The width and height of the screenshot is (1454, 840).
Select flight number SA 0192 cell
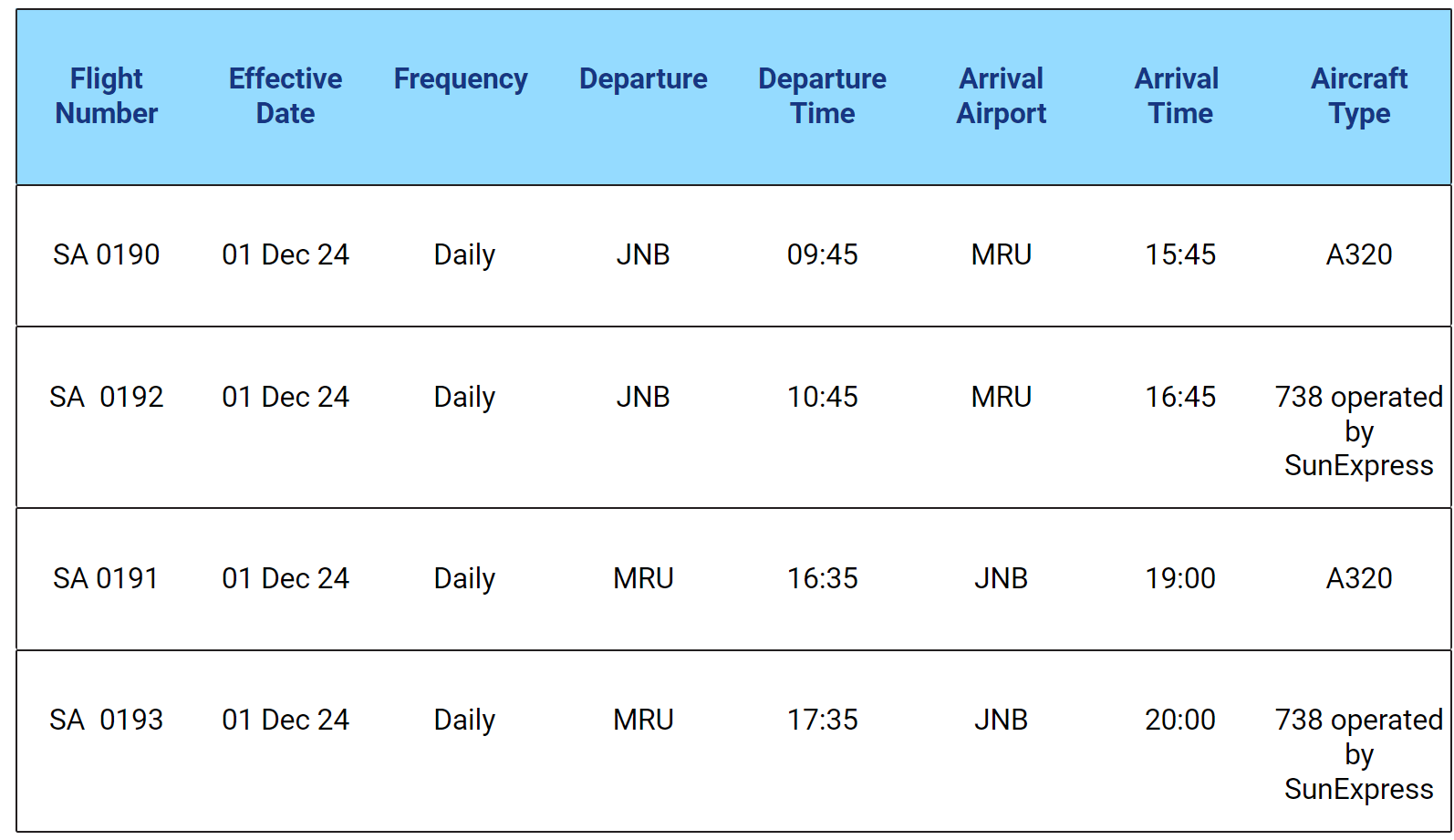coord(106,397)
